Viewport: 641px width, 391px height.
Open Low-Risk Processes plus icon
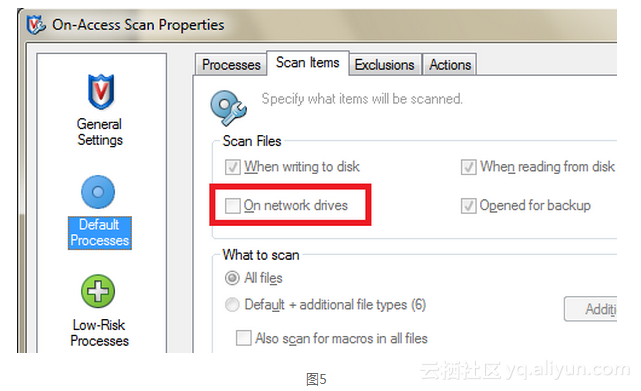tap(98, 291)
